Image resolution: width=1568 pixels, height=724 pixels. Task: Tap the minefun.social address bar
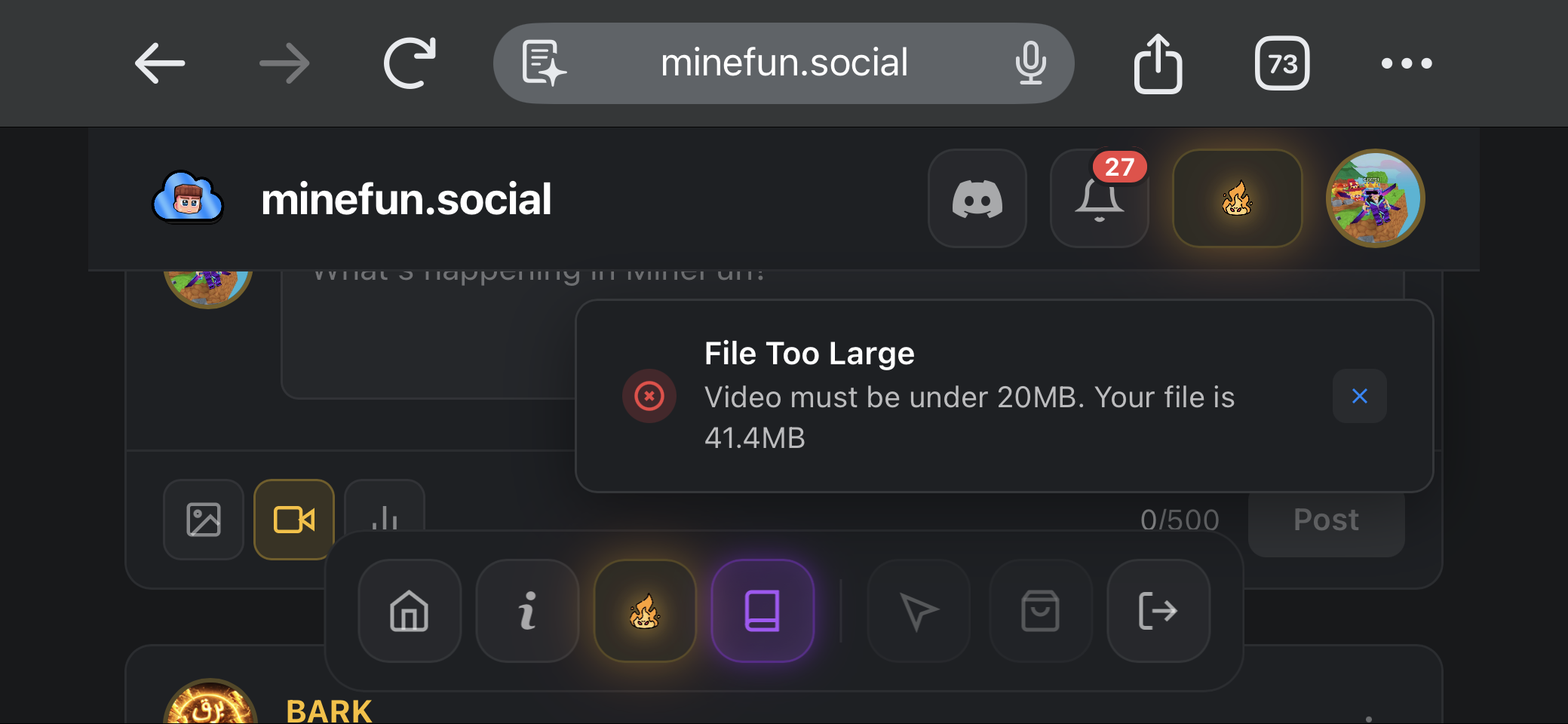point(784,63)
